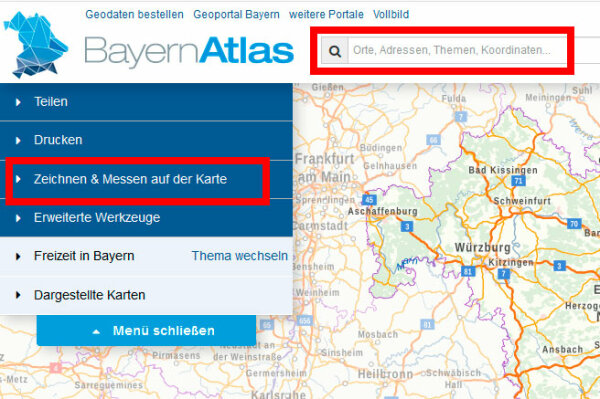Screen dimensions: 600x399
Task: Click Mosbach label on the map
Action: [378, 334]
